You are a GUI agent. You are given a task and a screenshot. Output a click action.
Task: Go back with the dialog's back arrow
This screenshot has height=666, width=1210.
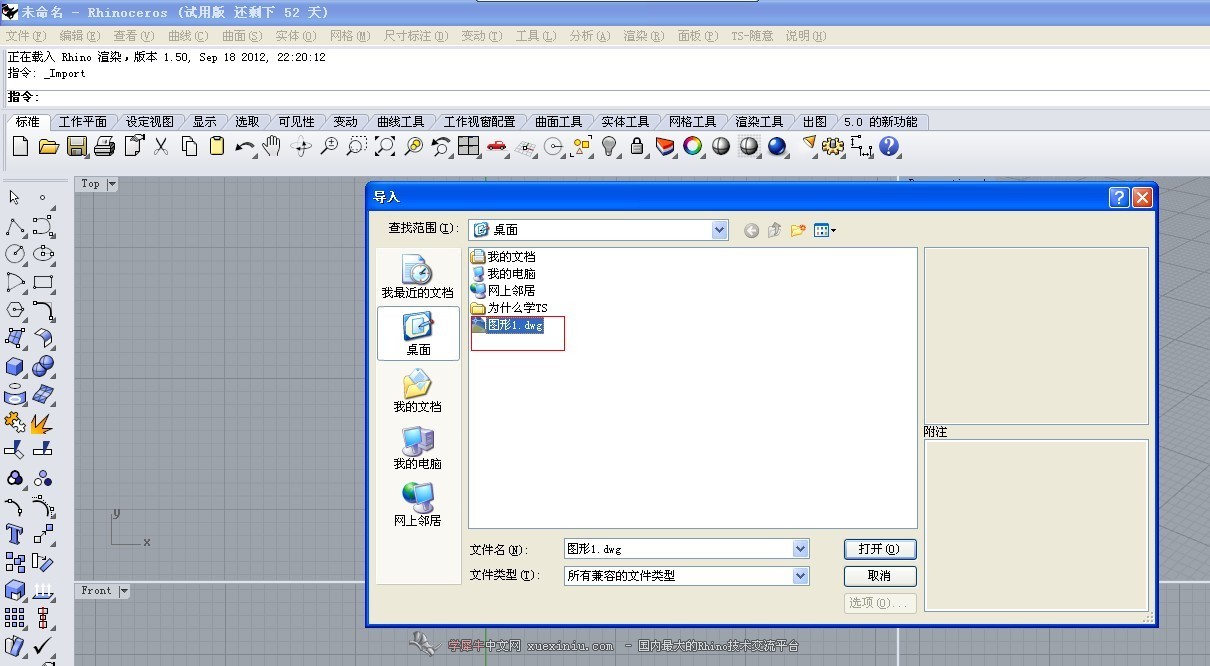(751, 231)
